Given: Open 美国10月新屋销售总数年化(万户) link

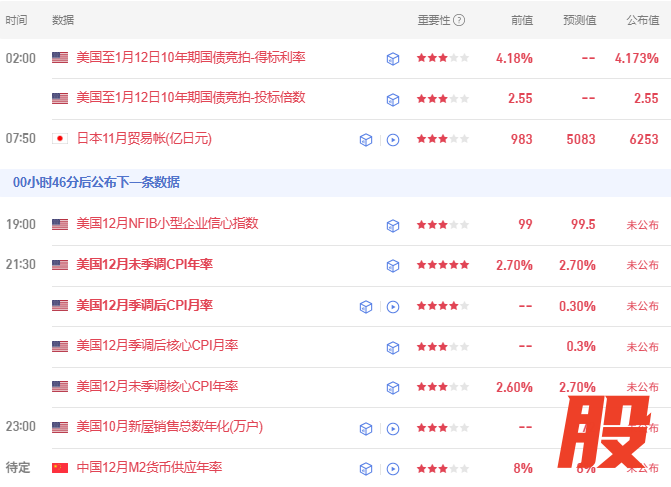Looking at the screenshot, I should click(169, 427).
